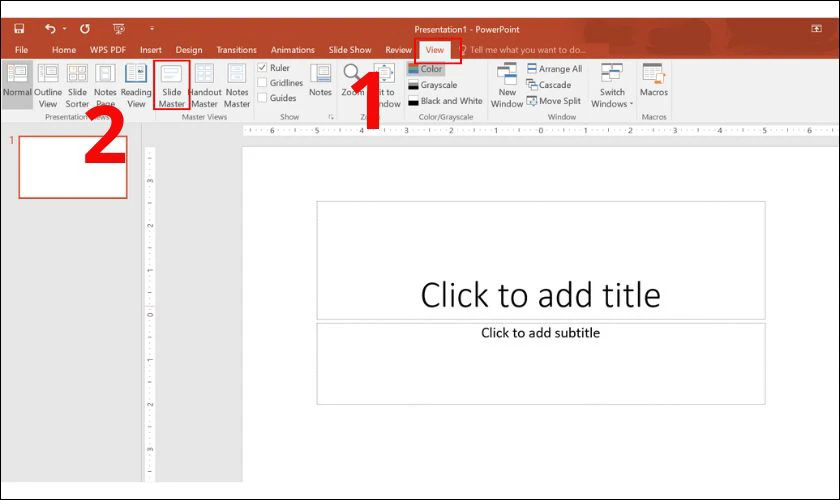Open the Insert ribbon tab
The height and width of the screenshot is (500, 840).
(x=151, y=49)
